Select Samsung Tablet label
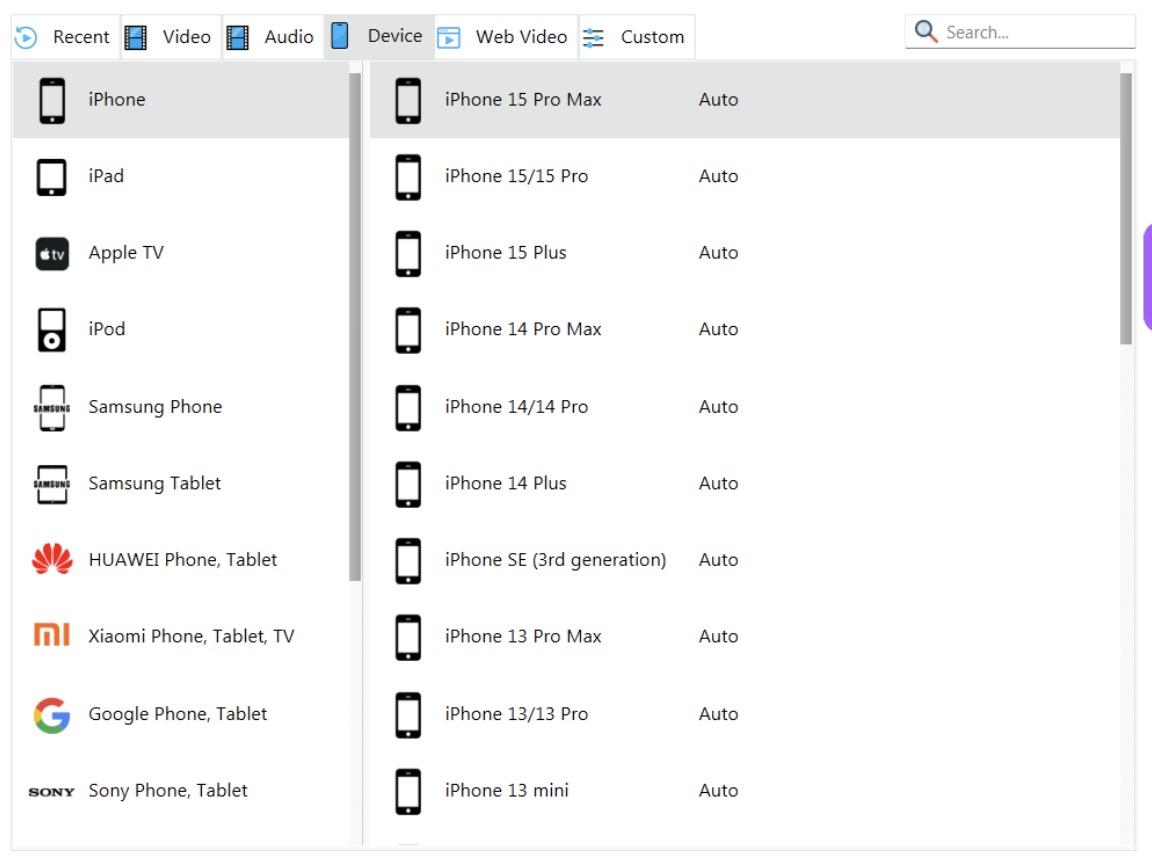Screen dimensions: 1152x858 (154, 483)
